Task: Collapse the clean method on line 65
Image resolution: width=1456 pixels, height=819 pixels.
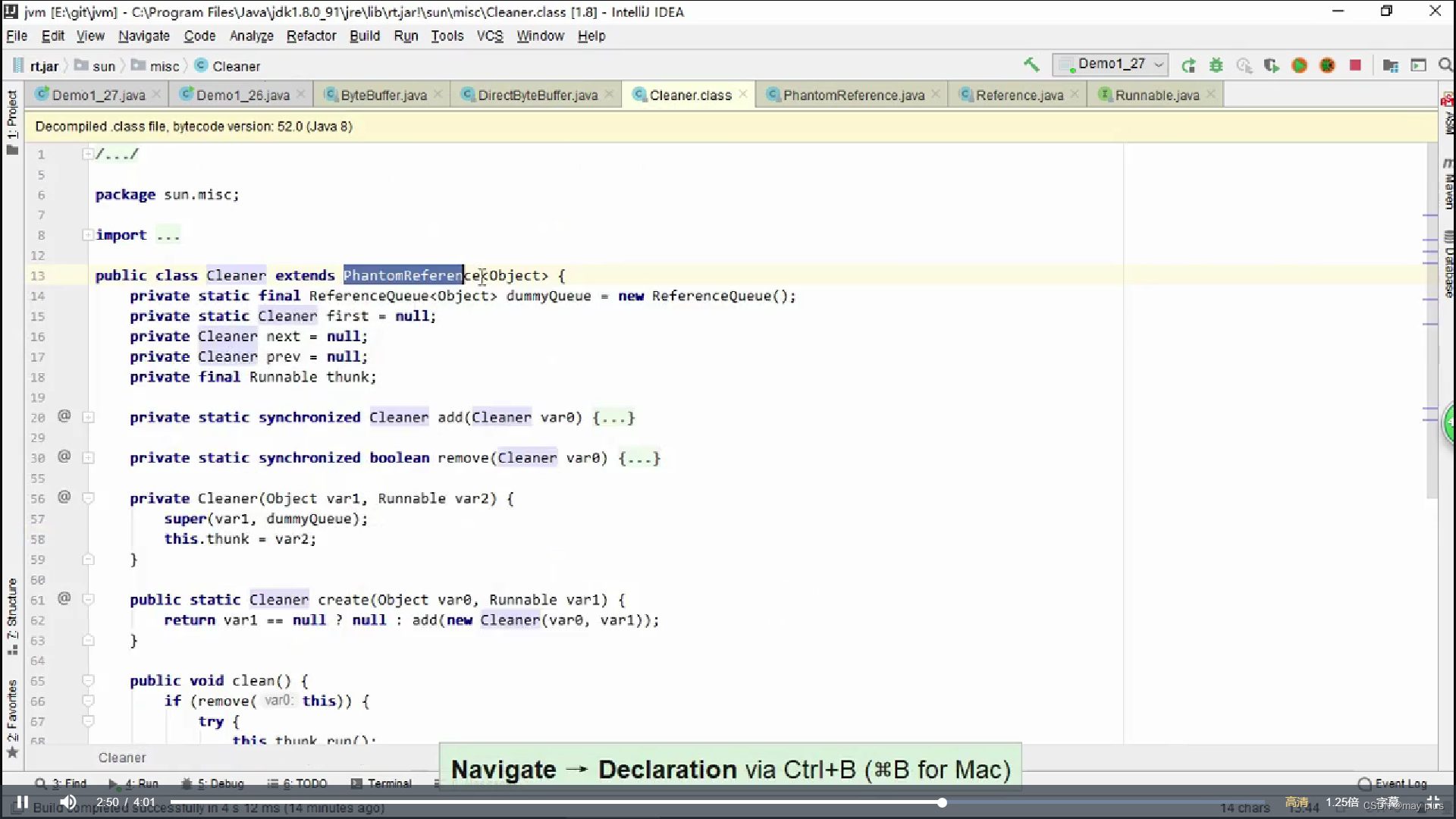Action: click(88, 681)
